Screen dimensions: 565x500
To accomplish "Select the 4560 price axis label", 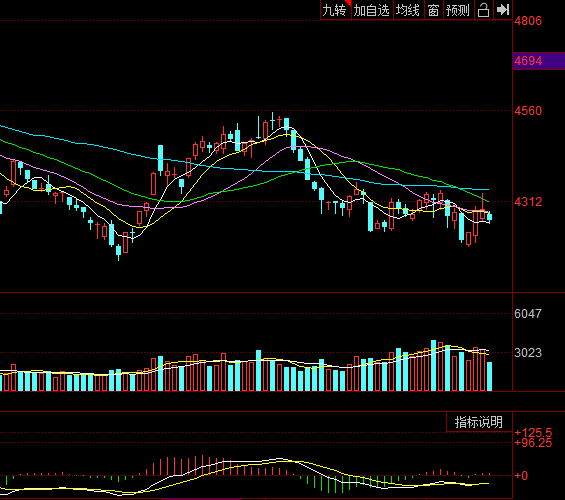I will click(x=528, y=111).
